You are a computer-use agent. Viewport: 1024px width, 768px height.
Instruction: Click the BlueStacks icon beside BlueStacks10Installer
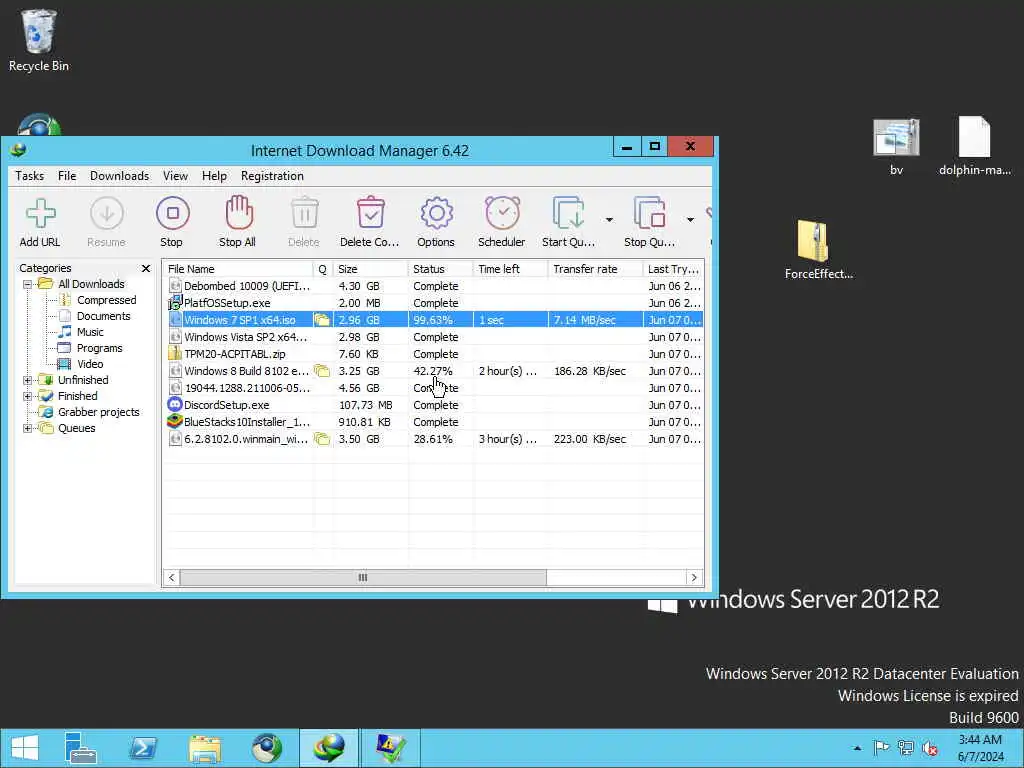point(174,422)
